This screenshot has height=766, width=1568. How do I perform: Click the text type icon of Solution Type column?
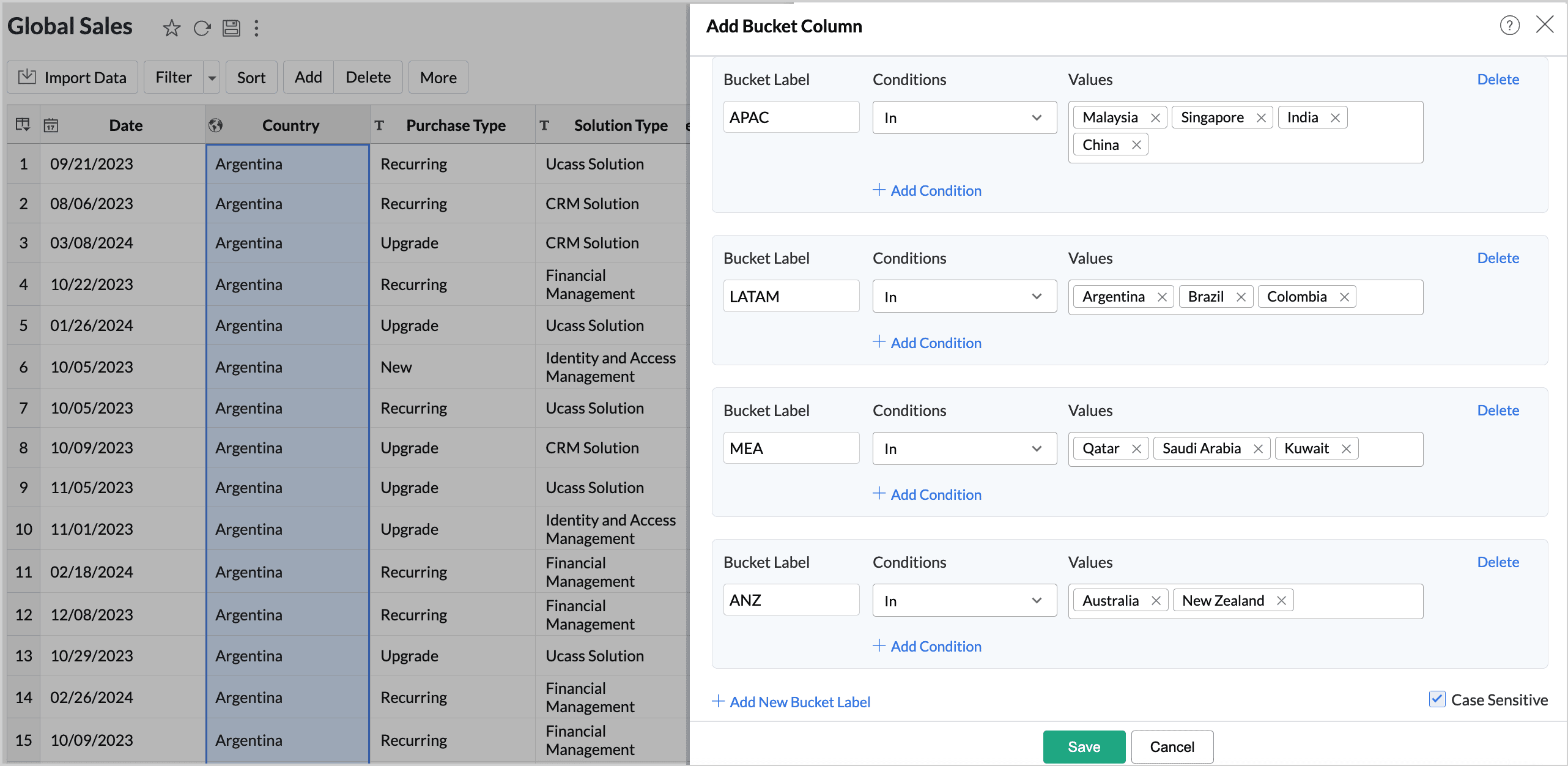point(544,125)
